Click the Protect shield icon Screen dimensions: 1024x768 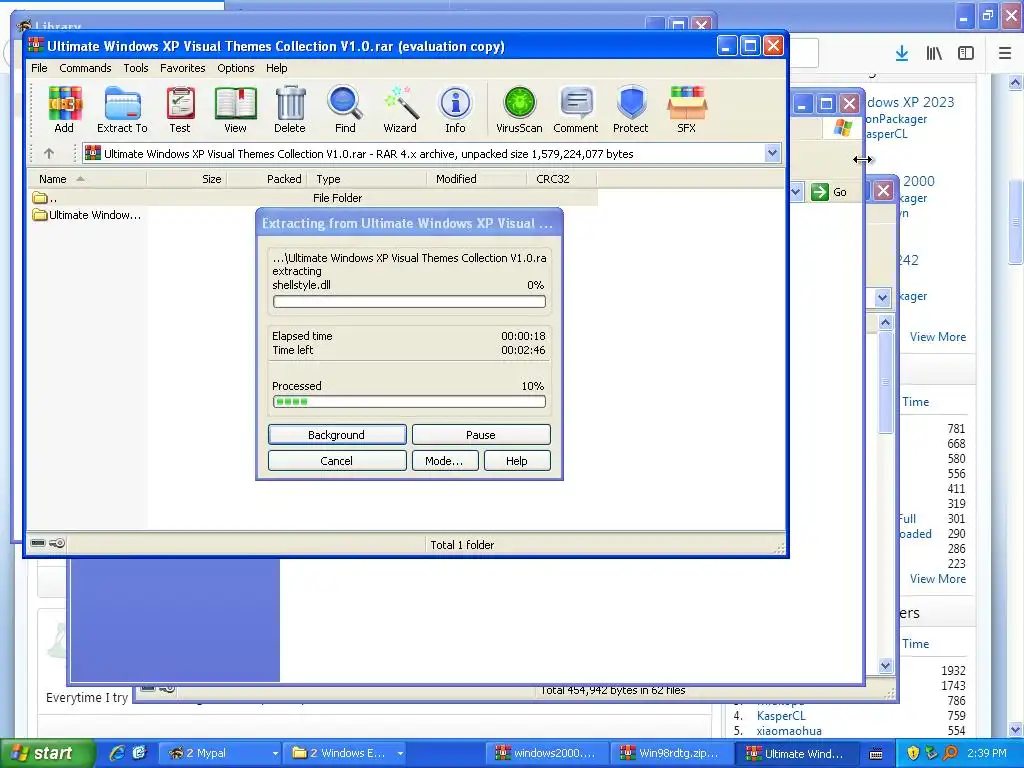point(630,110)
